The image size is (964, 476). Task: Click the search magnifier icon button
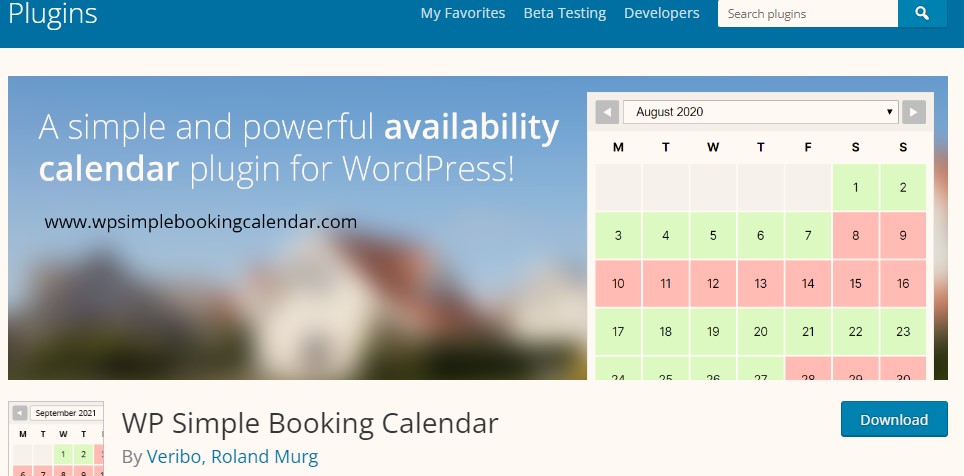(922, 13)
